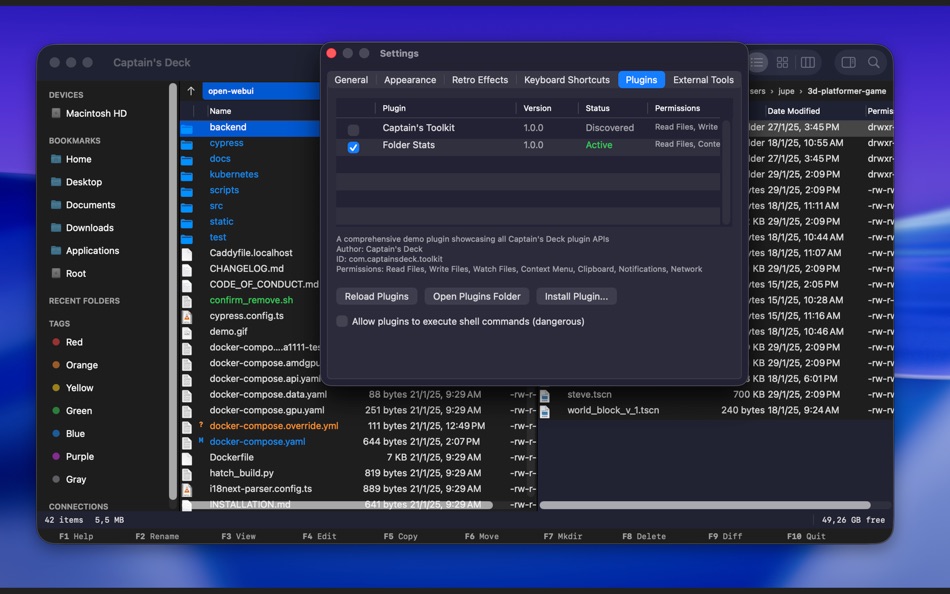The width and height of the screenshot is (950, 594).
Task: Switch to list view in toolbar
Action: 757,62
